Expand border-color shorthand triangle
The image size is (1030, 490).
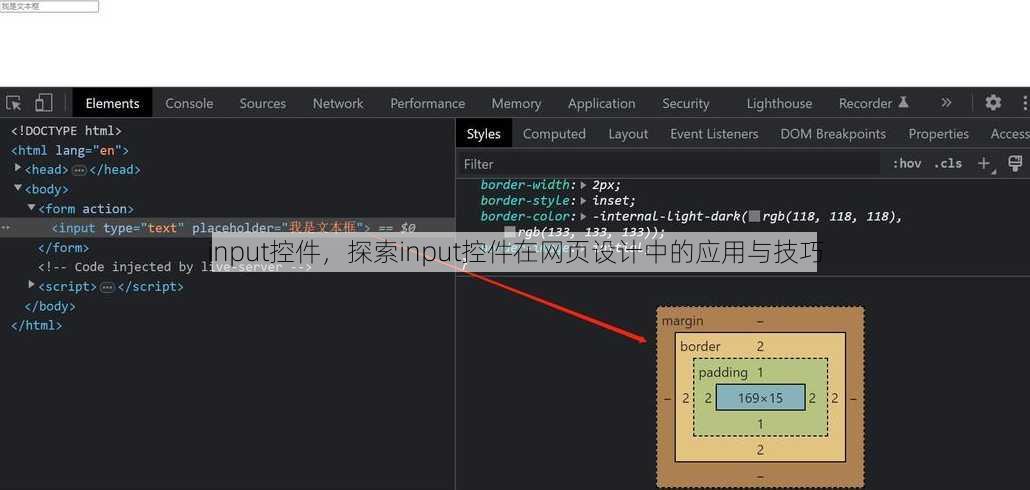pos(583,216)
